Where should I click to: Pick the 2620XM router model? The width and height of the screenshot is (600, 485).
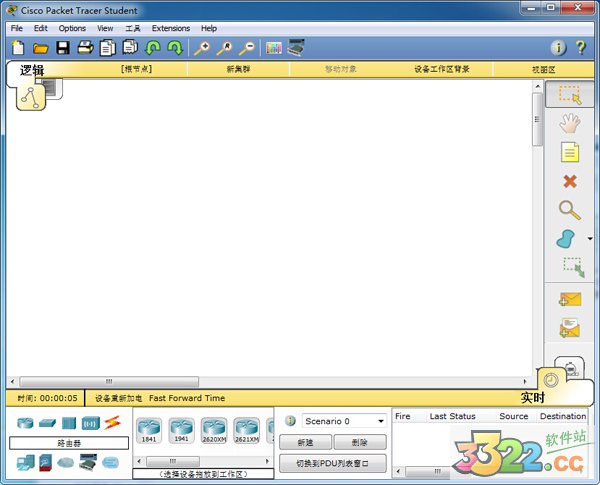214,431
